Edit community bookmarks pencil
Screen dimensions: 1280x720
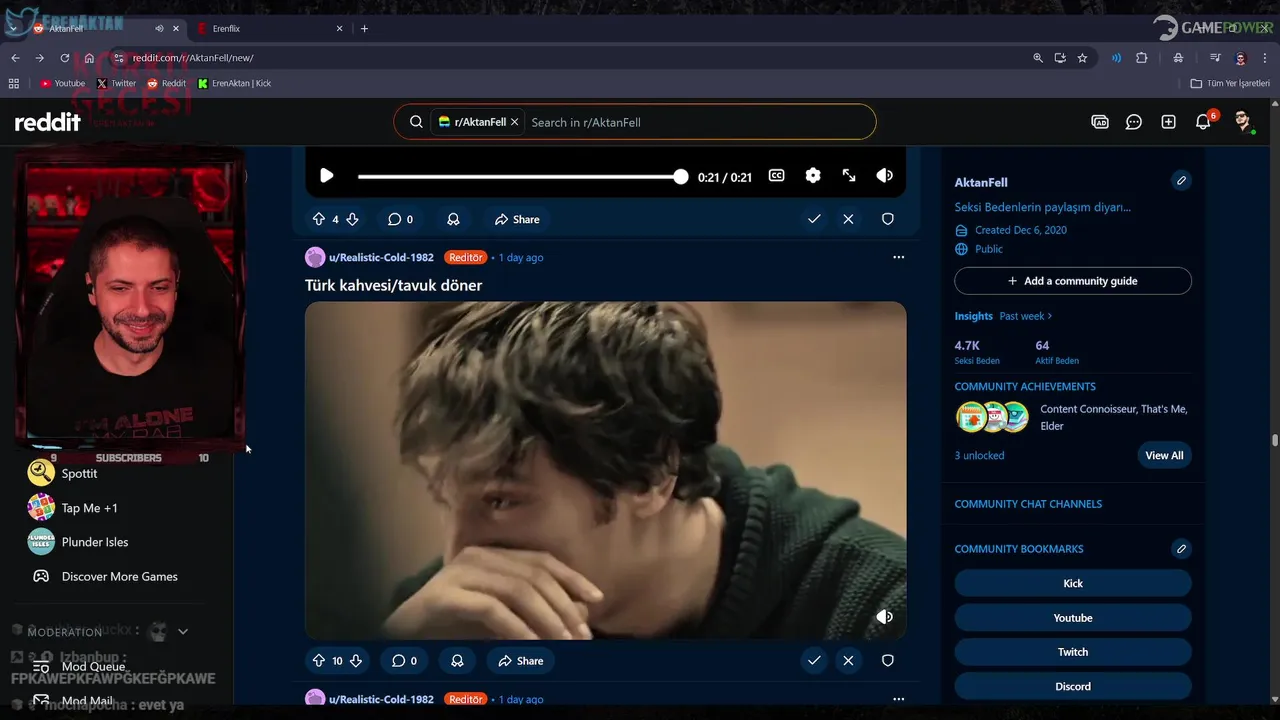pos(1181,549)
